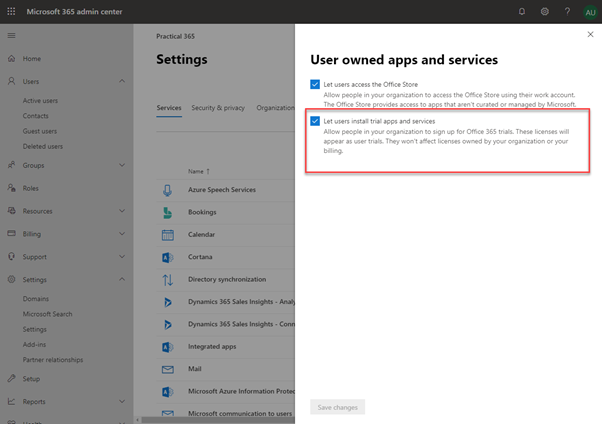Switch to Security & privacy tab
Screen dimensions: 602x424
[x=218, y=108]
